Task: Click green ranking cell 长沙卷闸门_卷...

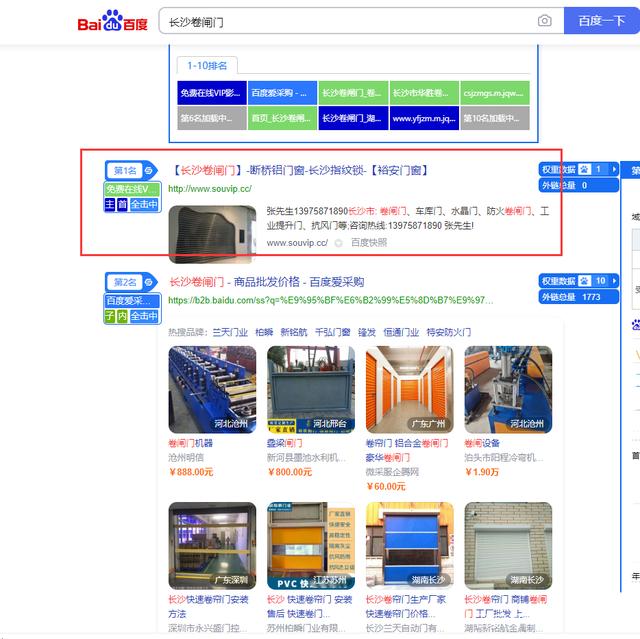Action: point(353,93)
